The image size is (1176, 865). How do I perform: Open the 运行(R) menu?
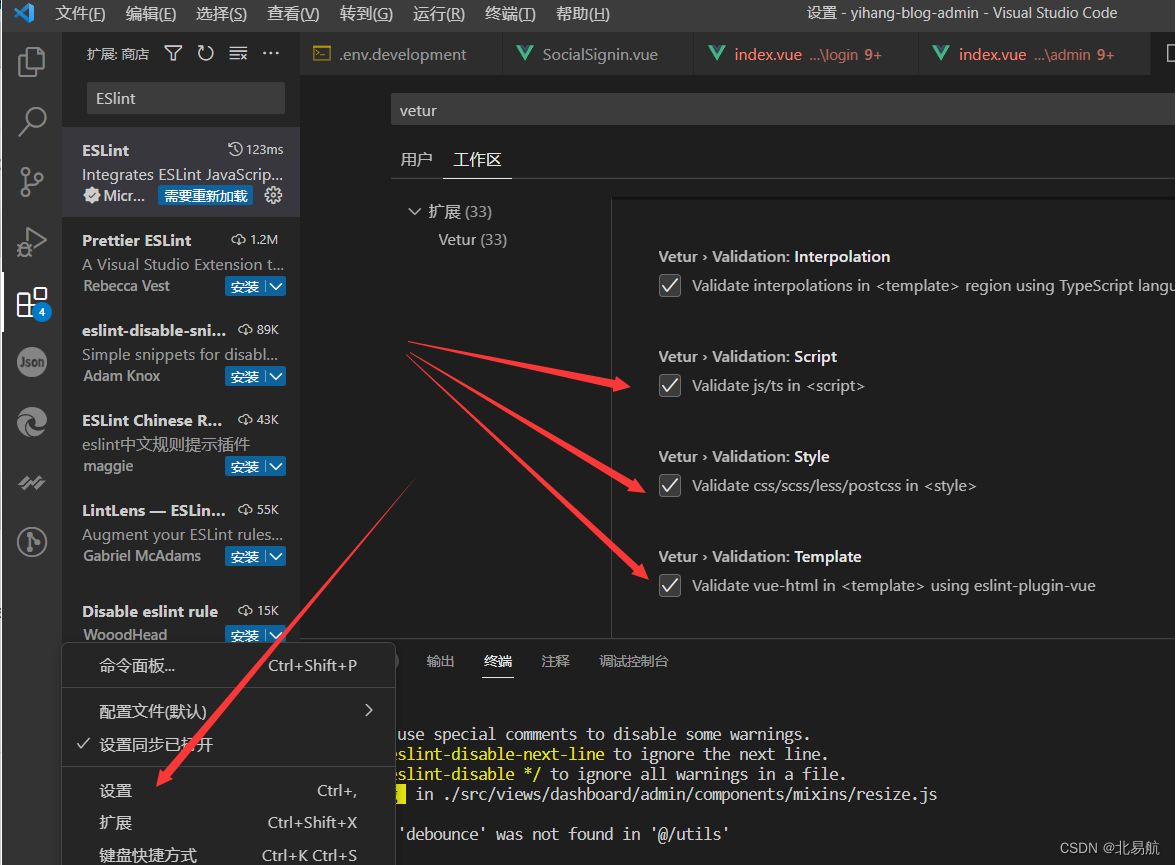pyautogui.click(x=438, y=14)
